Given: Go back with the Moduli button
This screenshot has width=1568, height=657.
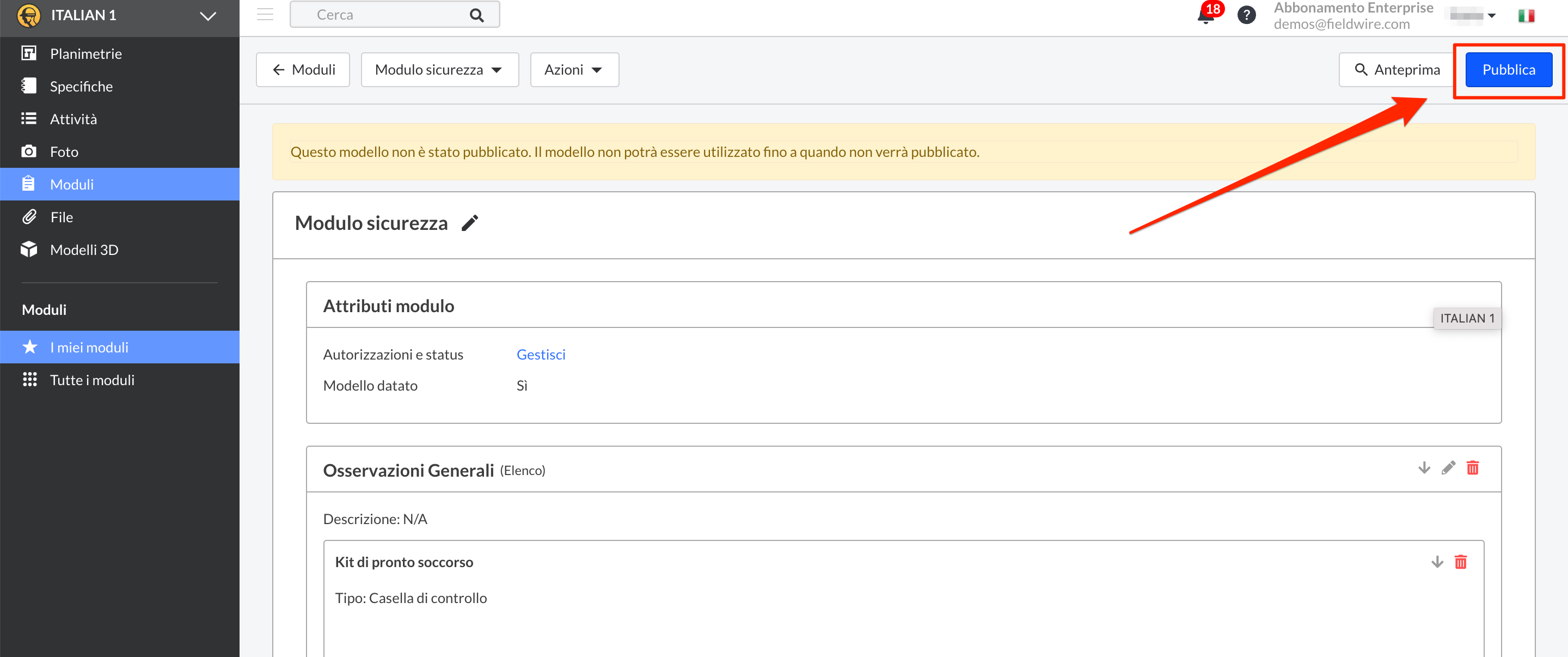Looking at the screenshot, I should click(x=303, y=69).
